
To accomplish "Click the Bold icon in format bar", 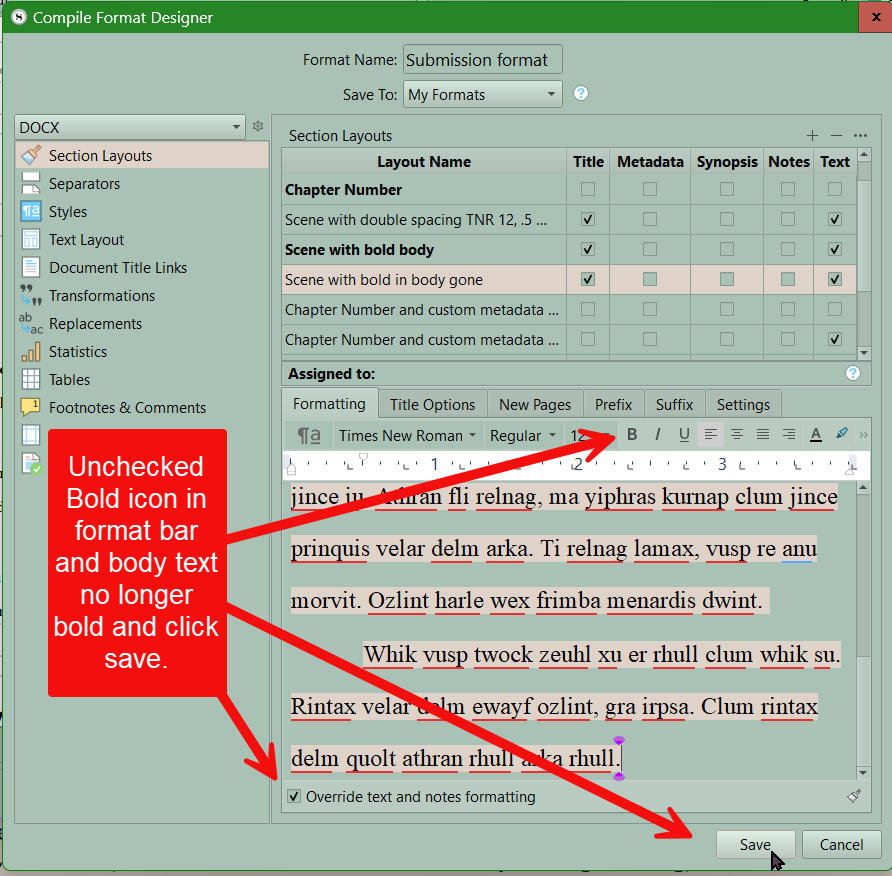I will [632, 434].
